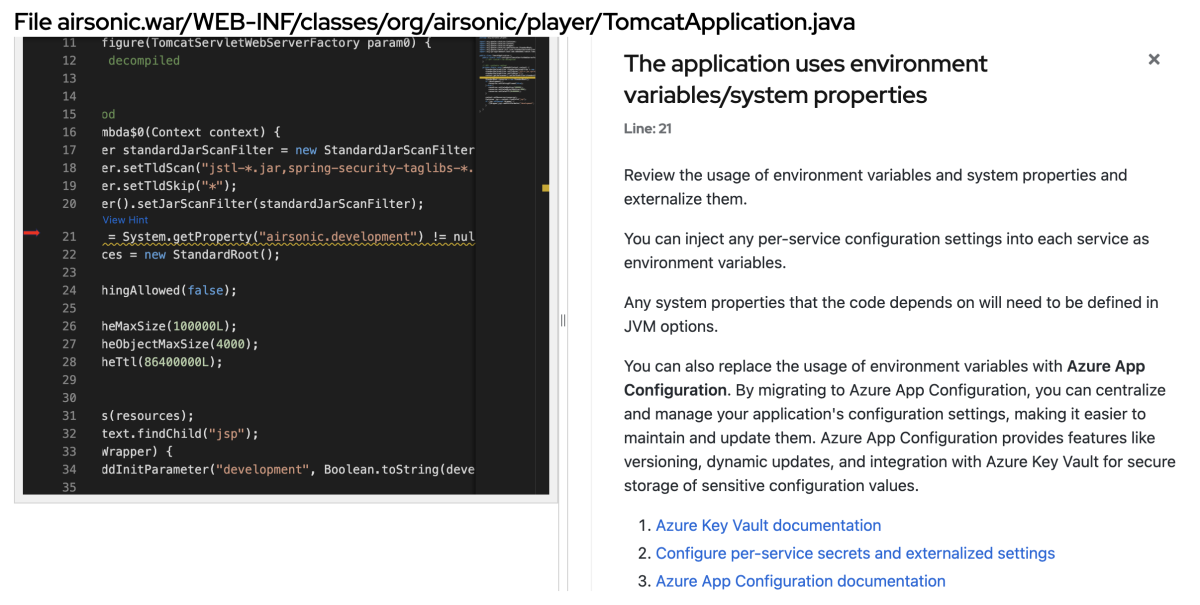Click the "Line: 21" label
Screen dimensions: 1200x605
pos(647,129)
